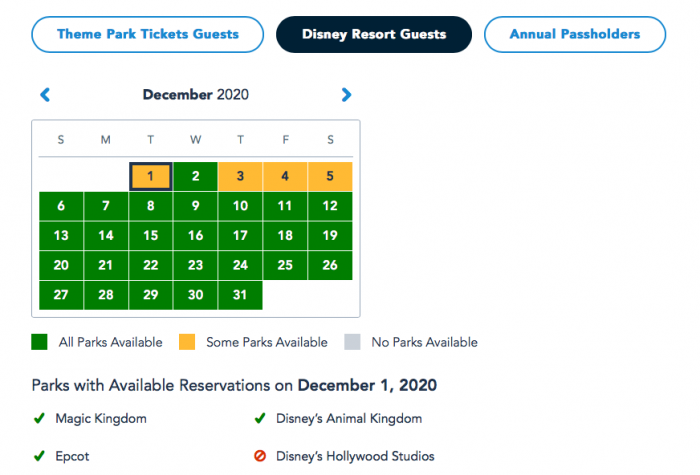Screen dimensions: 700x475
Task: Click checkmark next to Disney's Animal Kingdom
Action: [260, 418]
